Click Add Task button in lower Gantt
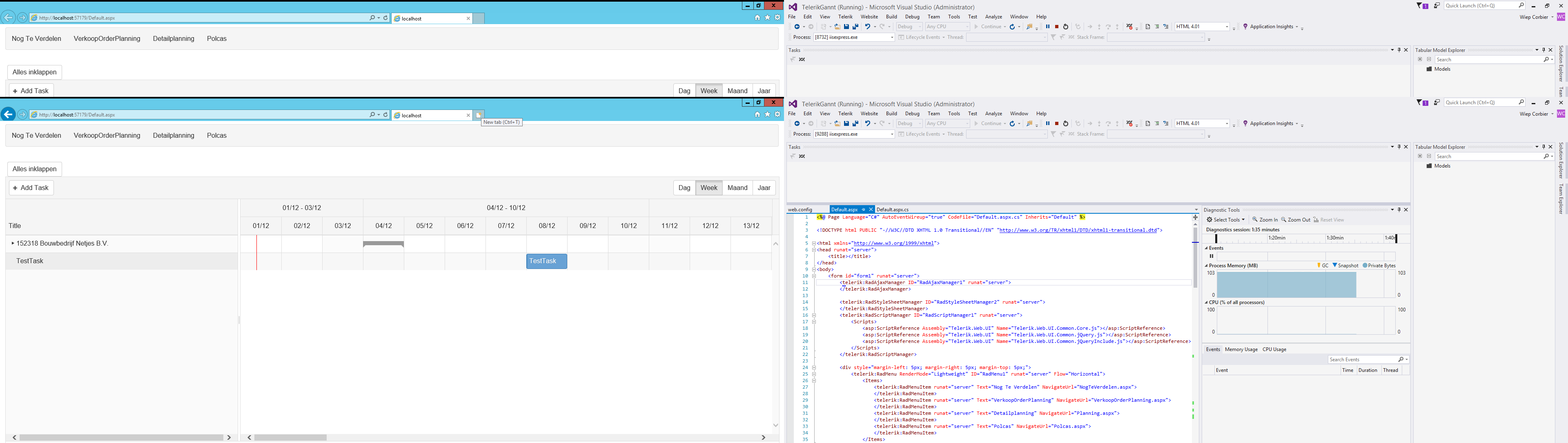This screenshot has height=443, width=1568. 31,188
